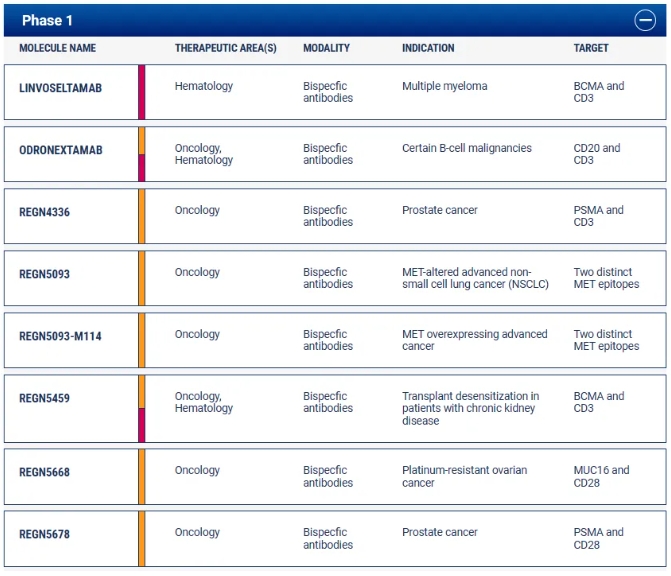Click the Multiple myeloma indication text
This screenshot has width=671, height=576.
point(444,86)
